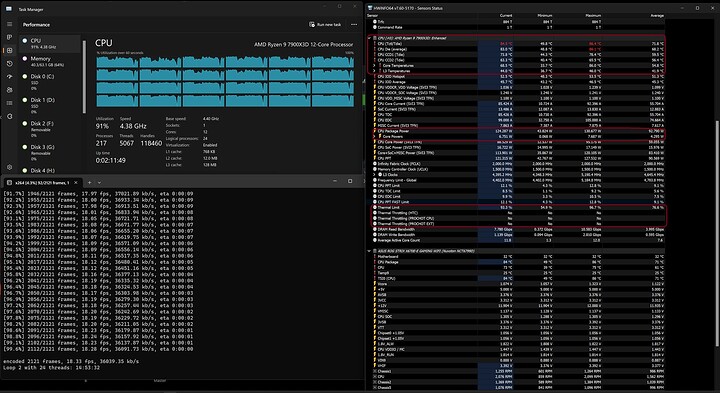
Task: Click CPU EDC Limit clock icon
Action: (375, 196)
